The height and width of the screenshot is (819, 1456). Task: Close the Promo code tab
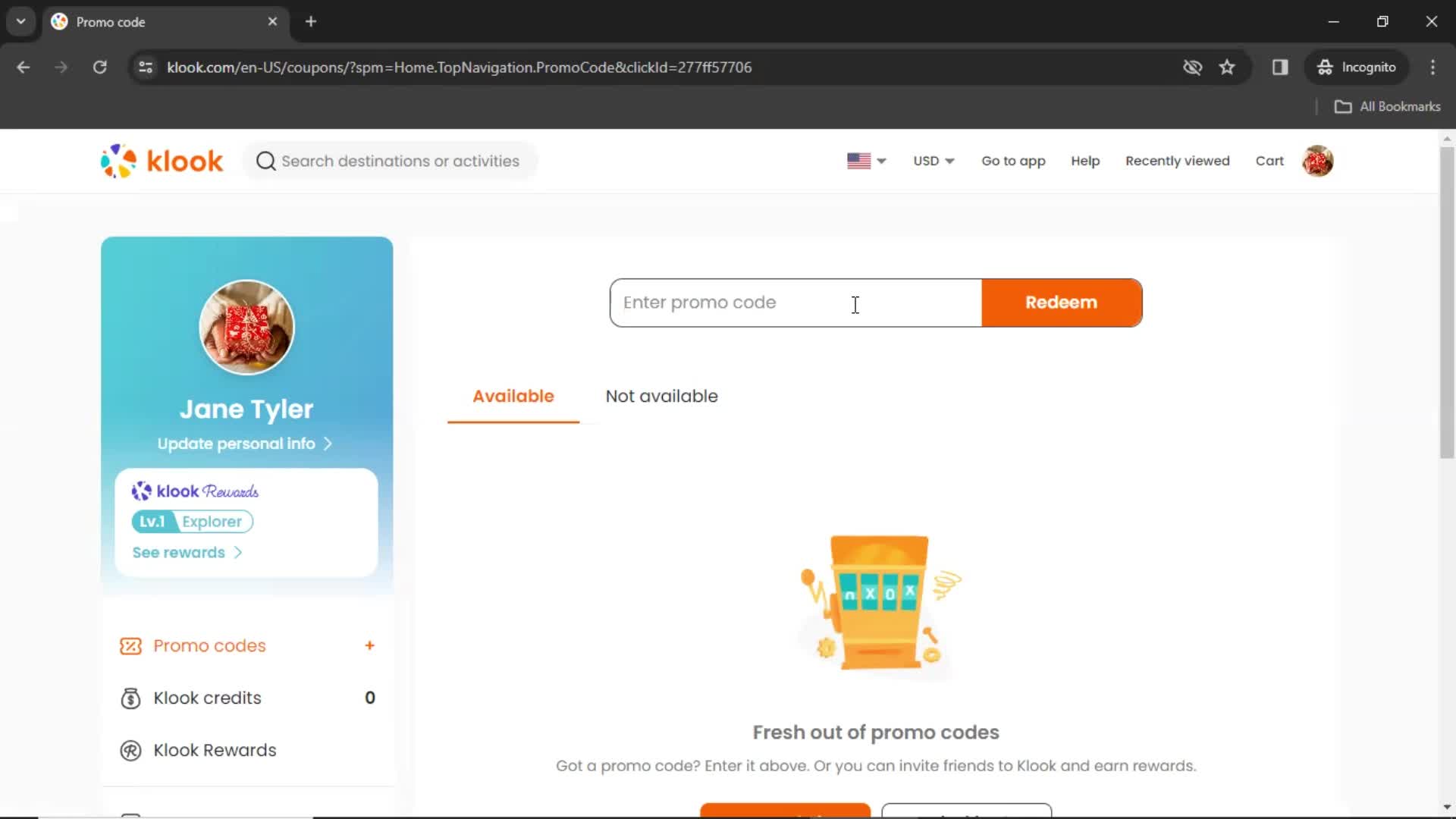pyautogui.click(x=272, y=21)
